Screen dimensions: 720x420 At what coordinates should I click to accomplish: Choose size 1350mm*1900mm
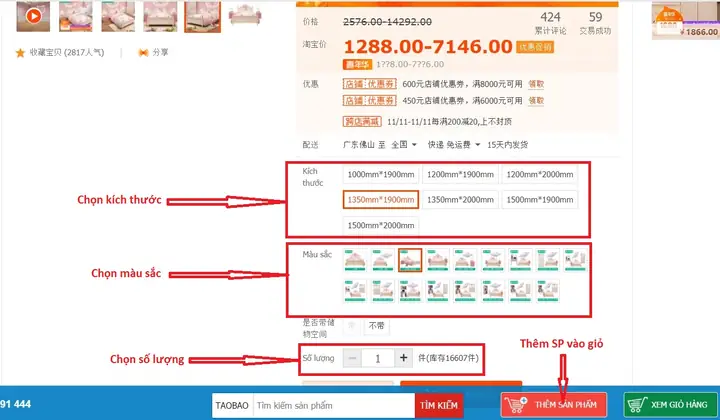click(381, 200)
